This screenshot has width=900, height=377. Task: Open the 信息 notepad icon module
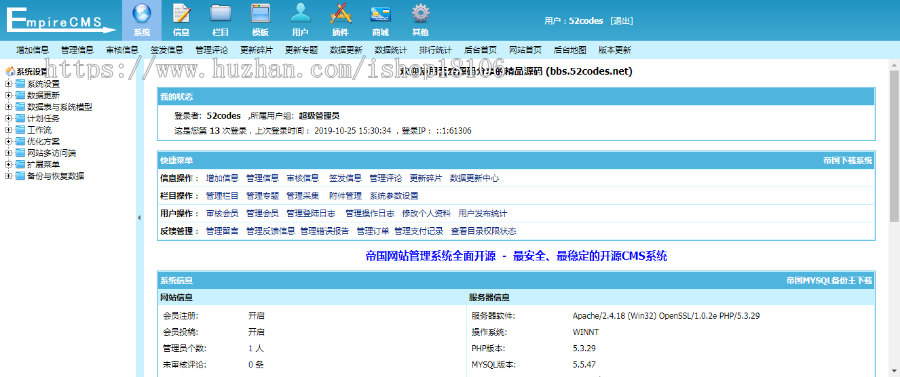coord(181,20)
